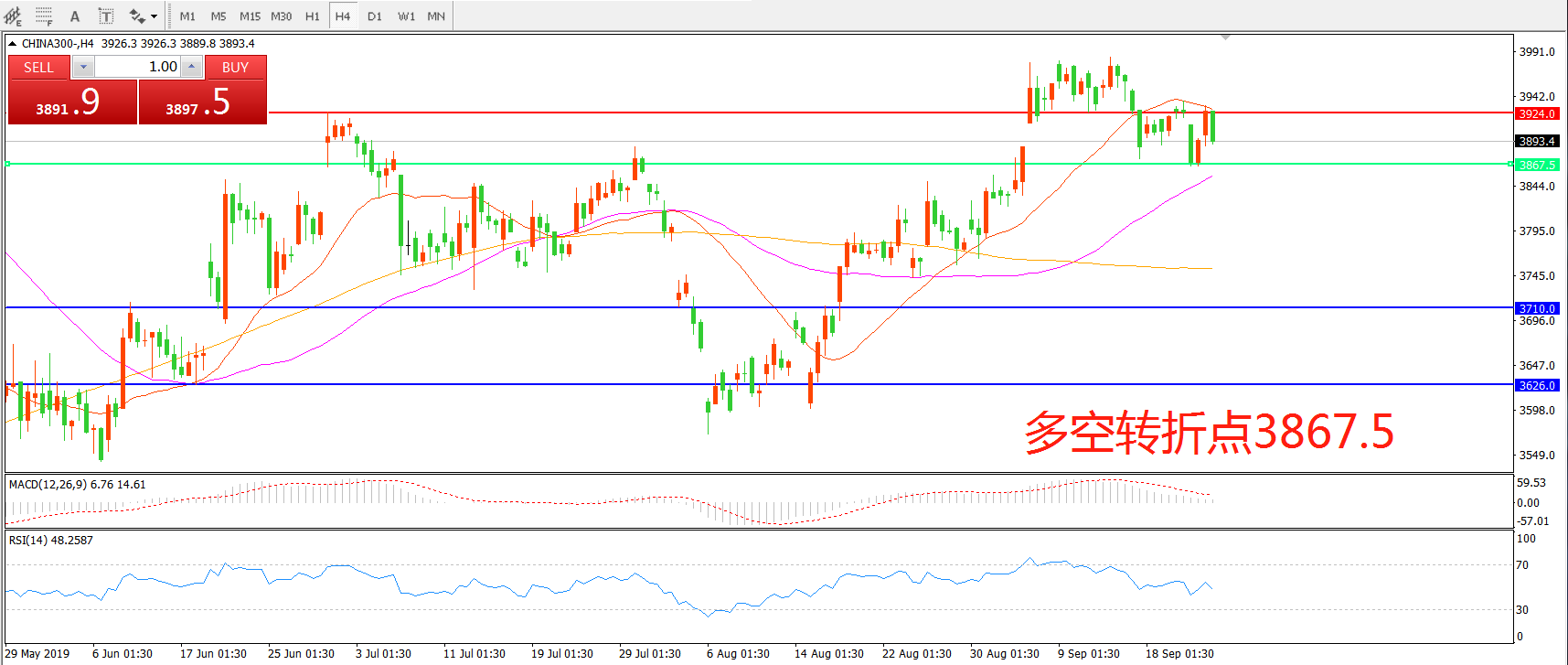Select the Text Label tool

pos(106,16)
